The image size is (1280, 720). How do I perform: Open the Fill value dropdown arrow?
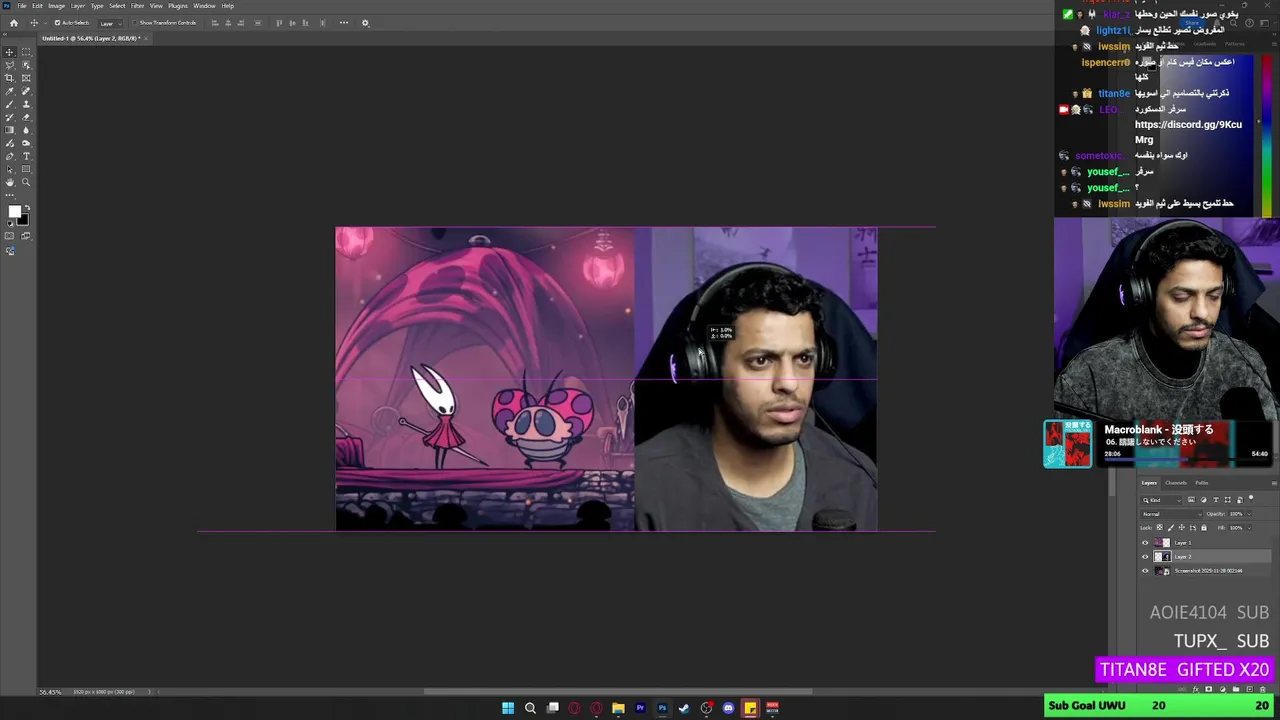[x=1249, y=528]
